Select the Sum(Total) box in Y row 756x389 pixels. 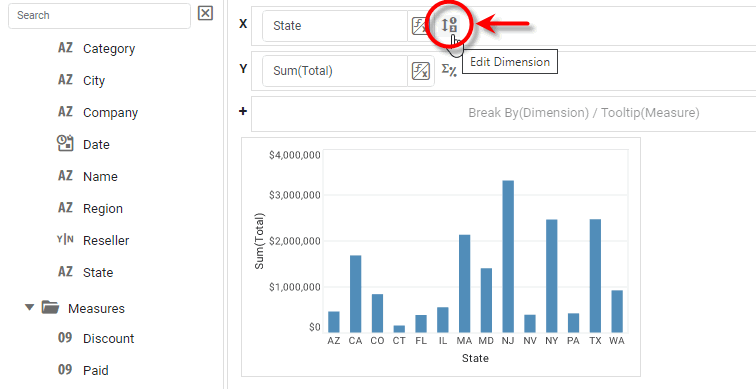[x=335, y=71]
